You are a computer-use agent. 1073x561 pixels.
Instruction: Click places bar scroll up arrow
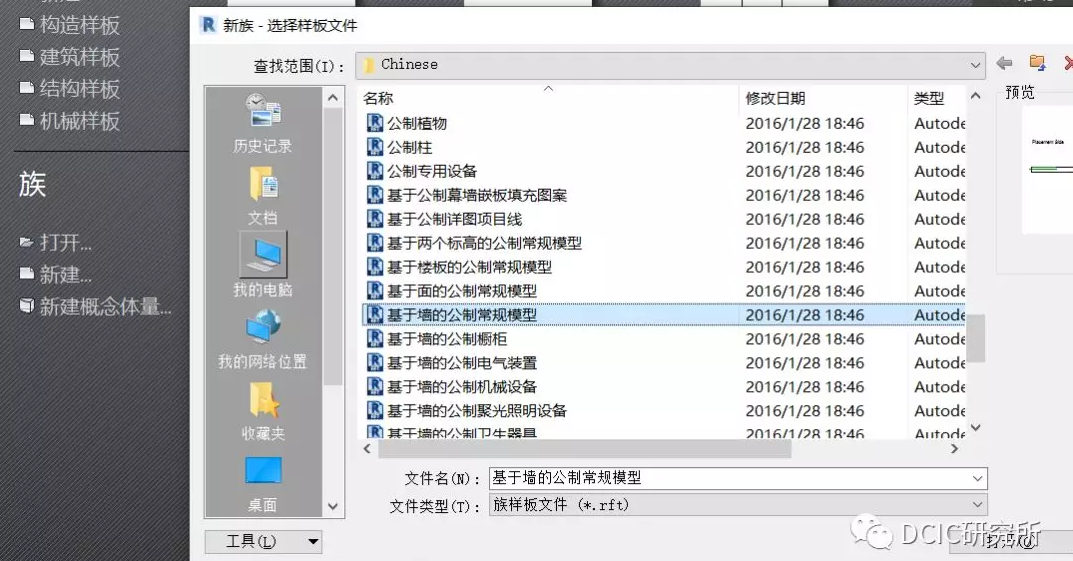click(333, 98)
